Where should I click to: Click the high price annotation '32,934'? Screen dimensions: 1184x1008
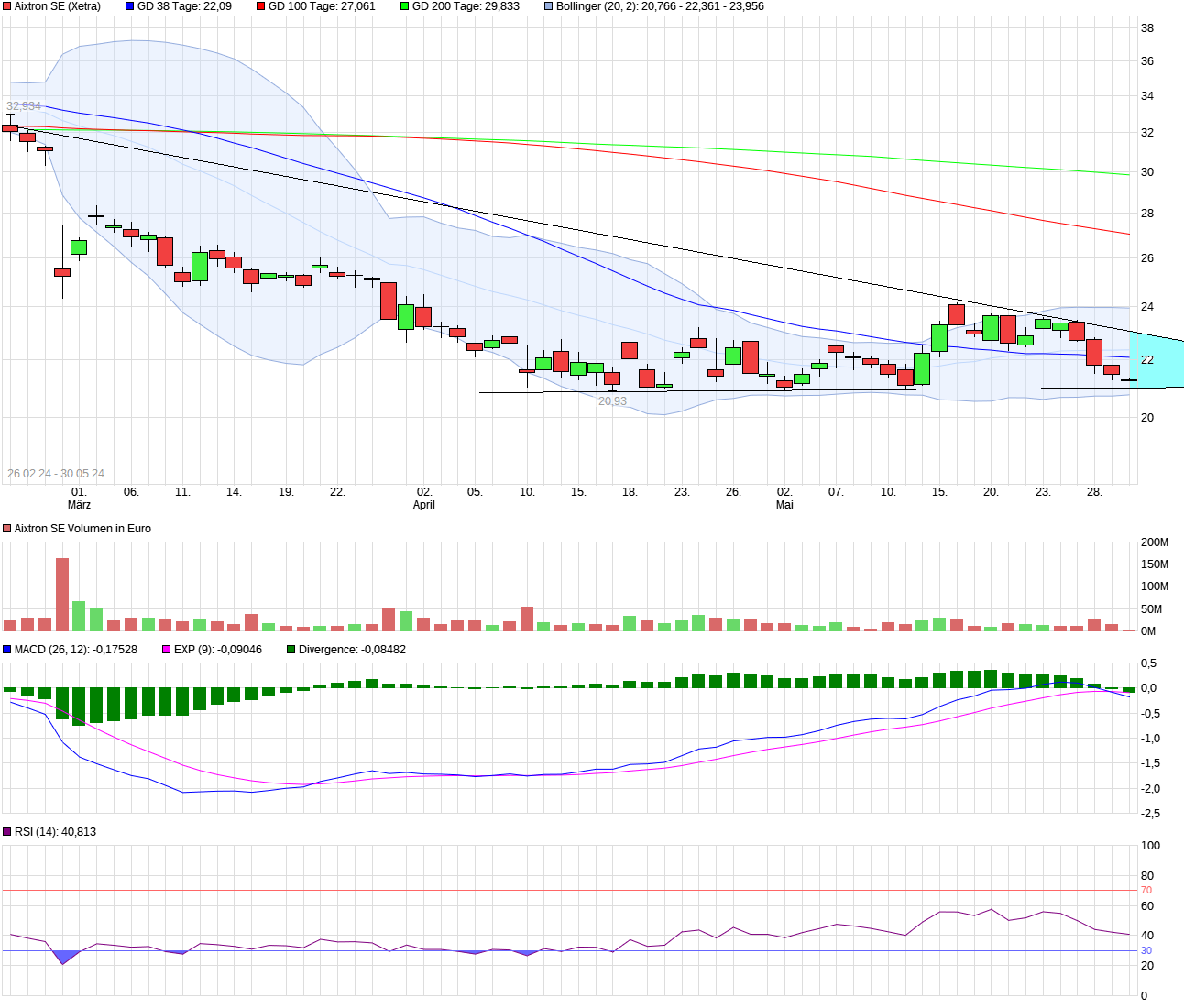[x=24, y=106]
